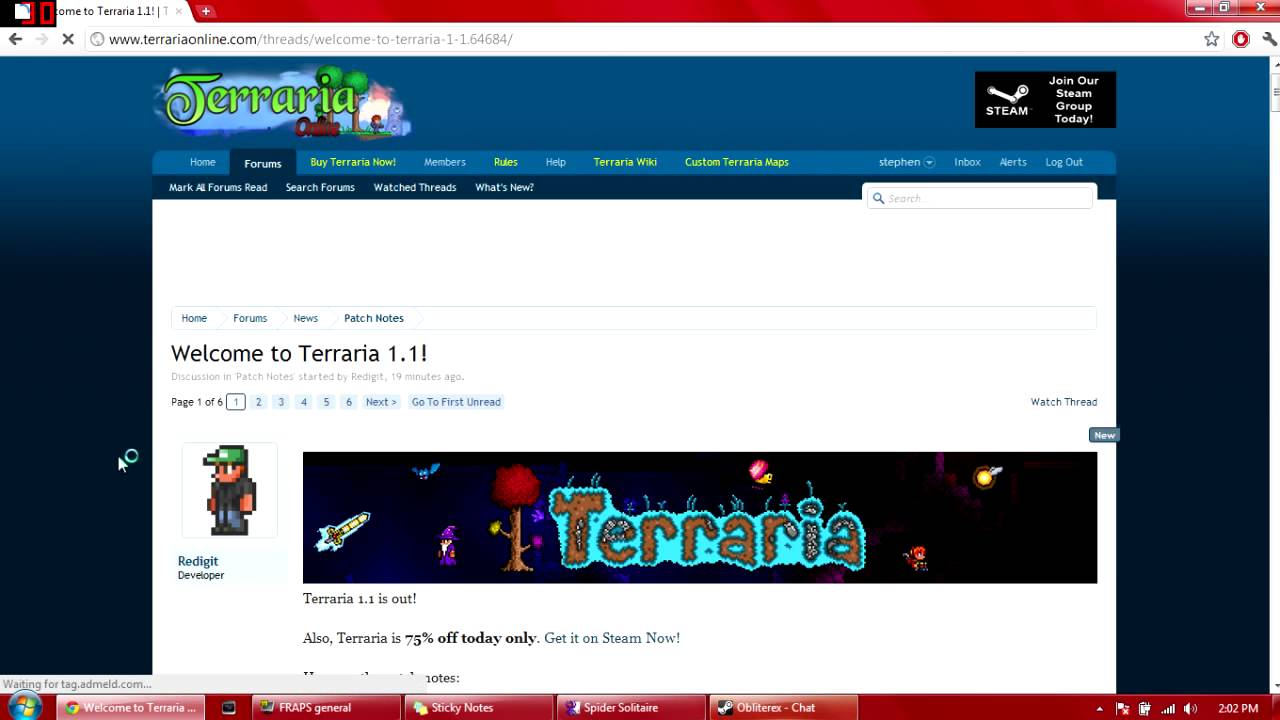Click the Terraria Online site logo
This screenshot has height=720, width=1280.
pyautogui.click(x=283, y=103)
